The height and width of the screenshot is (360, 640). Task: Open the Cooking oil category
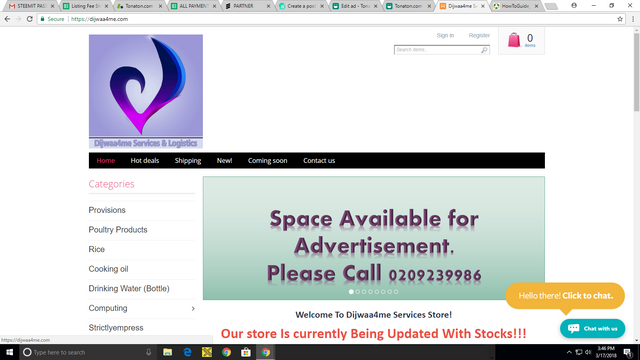108,269
